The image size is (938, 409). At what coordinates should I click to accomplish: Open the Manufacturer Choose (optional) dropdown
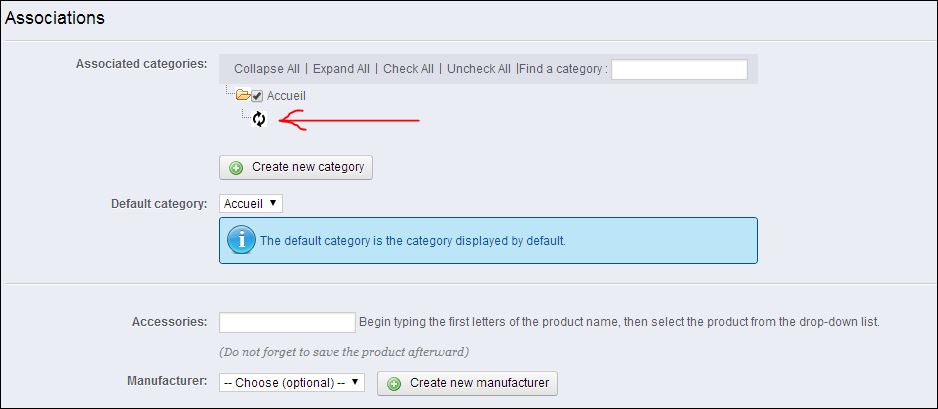point(292,383)
